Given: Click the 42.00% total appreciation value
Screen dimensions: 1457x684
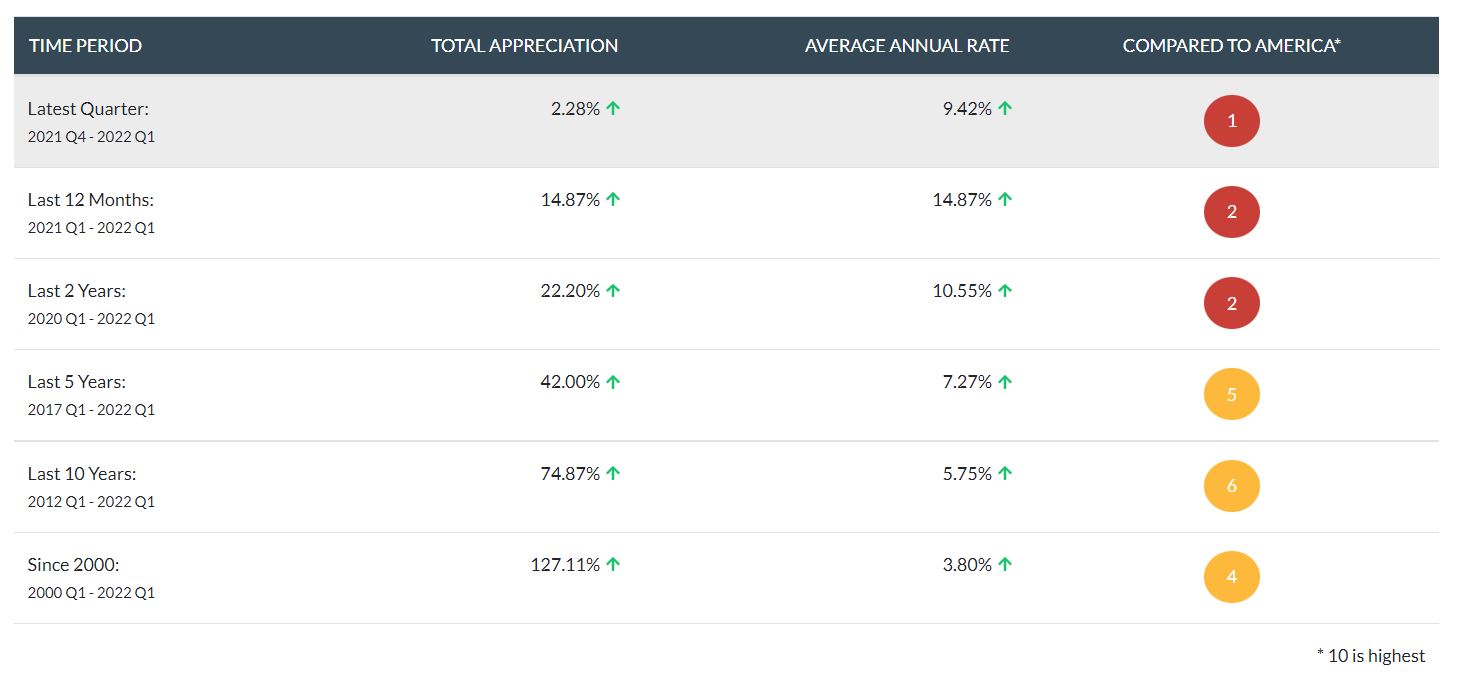Looking at the screenshot, I should point(570,382).
